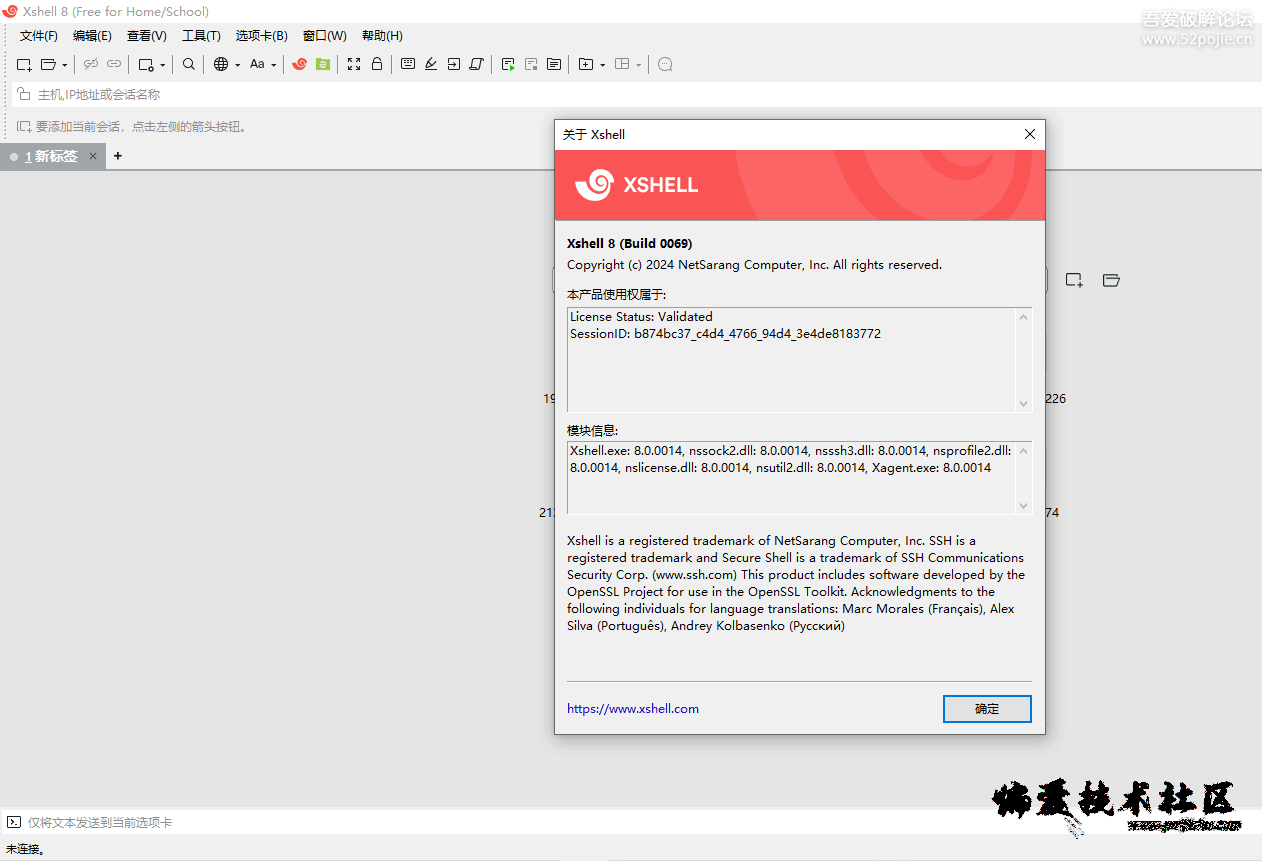1262x861 pixels.
Task: Click the lock screen padlock icon
Action: point(377,64)
